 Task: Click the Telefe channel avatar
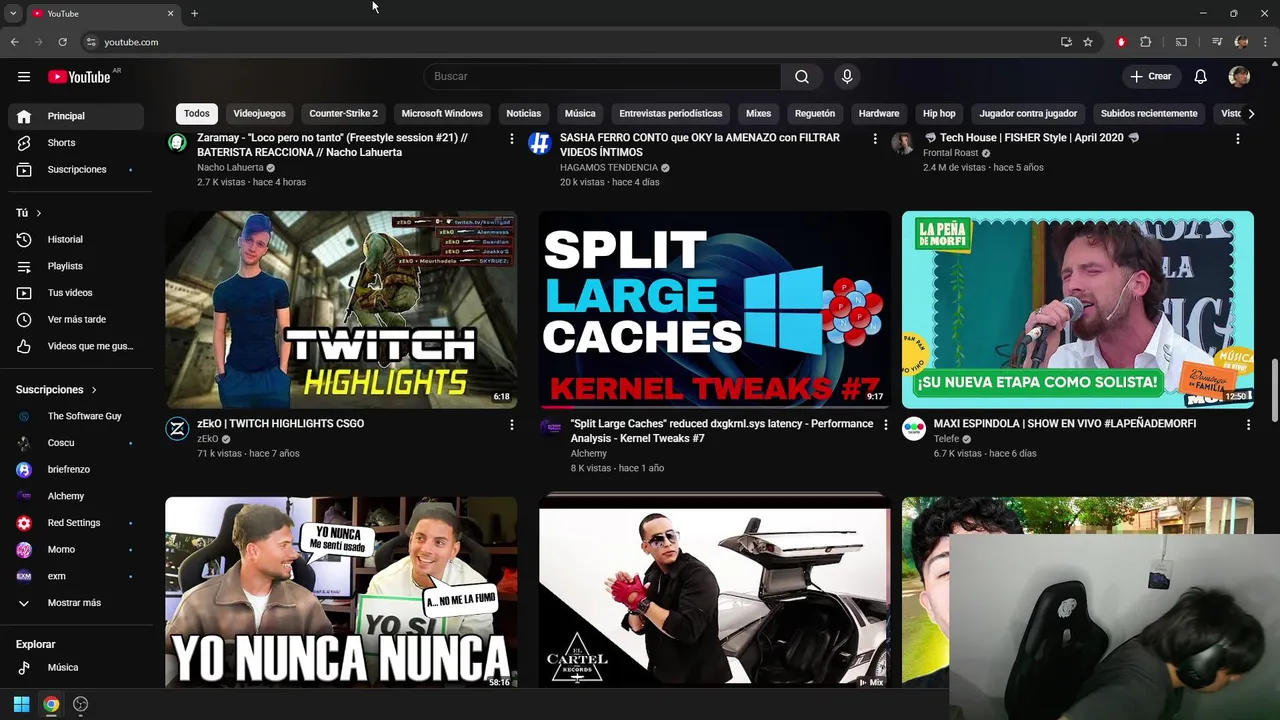click(x=914, y=429)
